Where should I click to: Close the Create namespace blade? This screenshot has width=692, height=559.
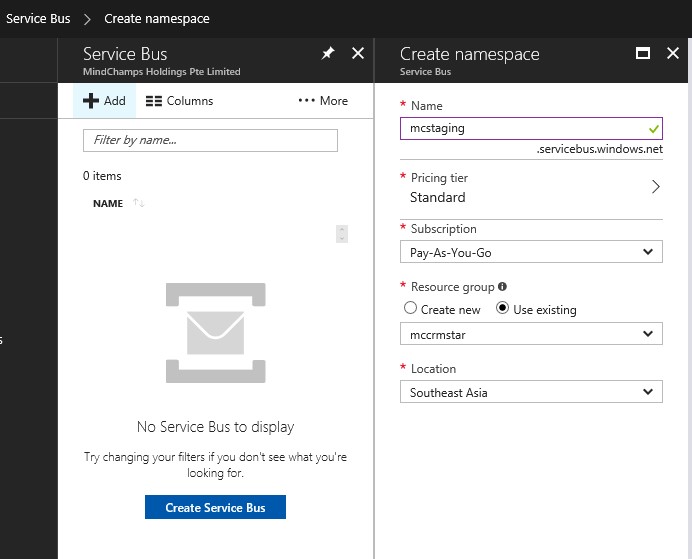point(673,54)
